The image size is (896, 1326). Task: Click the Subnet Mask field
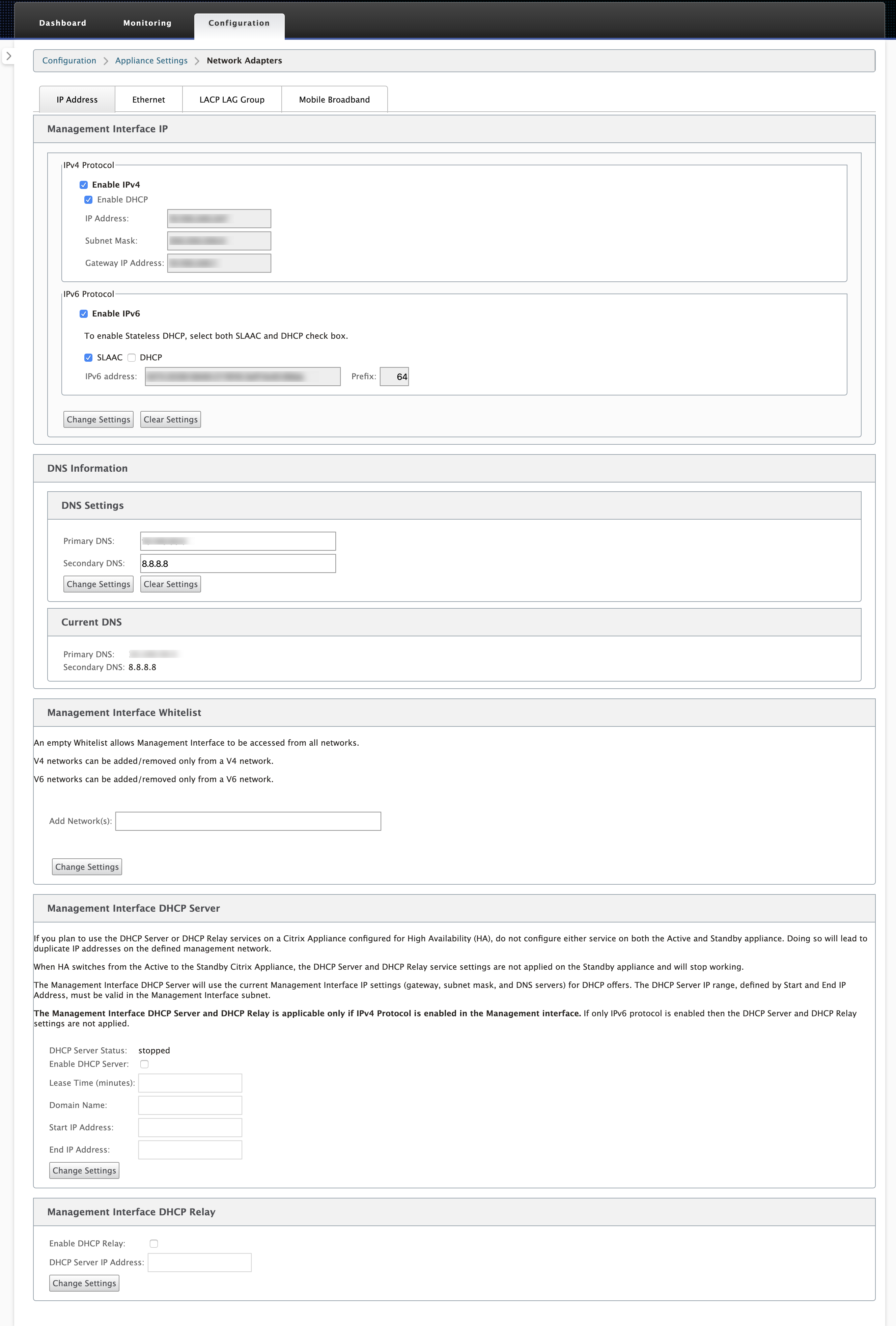pyautogui.click(x=219, y=241)
